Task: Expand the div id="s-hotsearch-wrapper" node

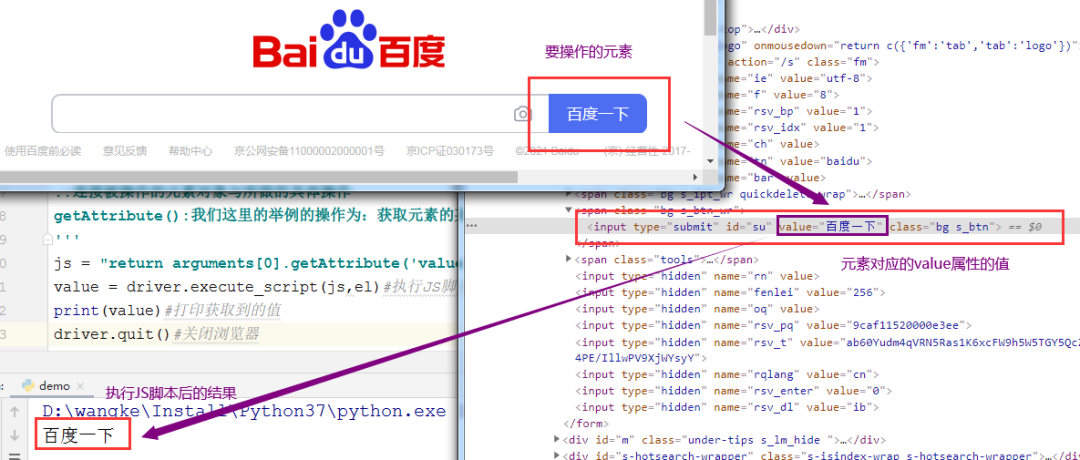Action: (557, 455)
